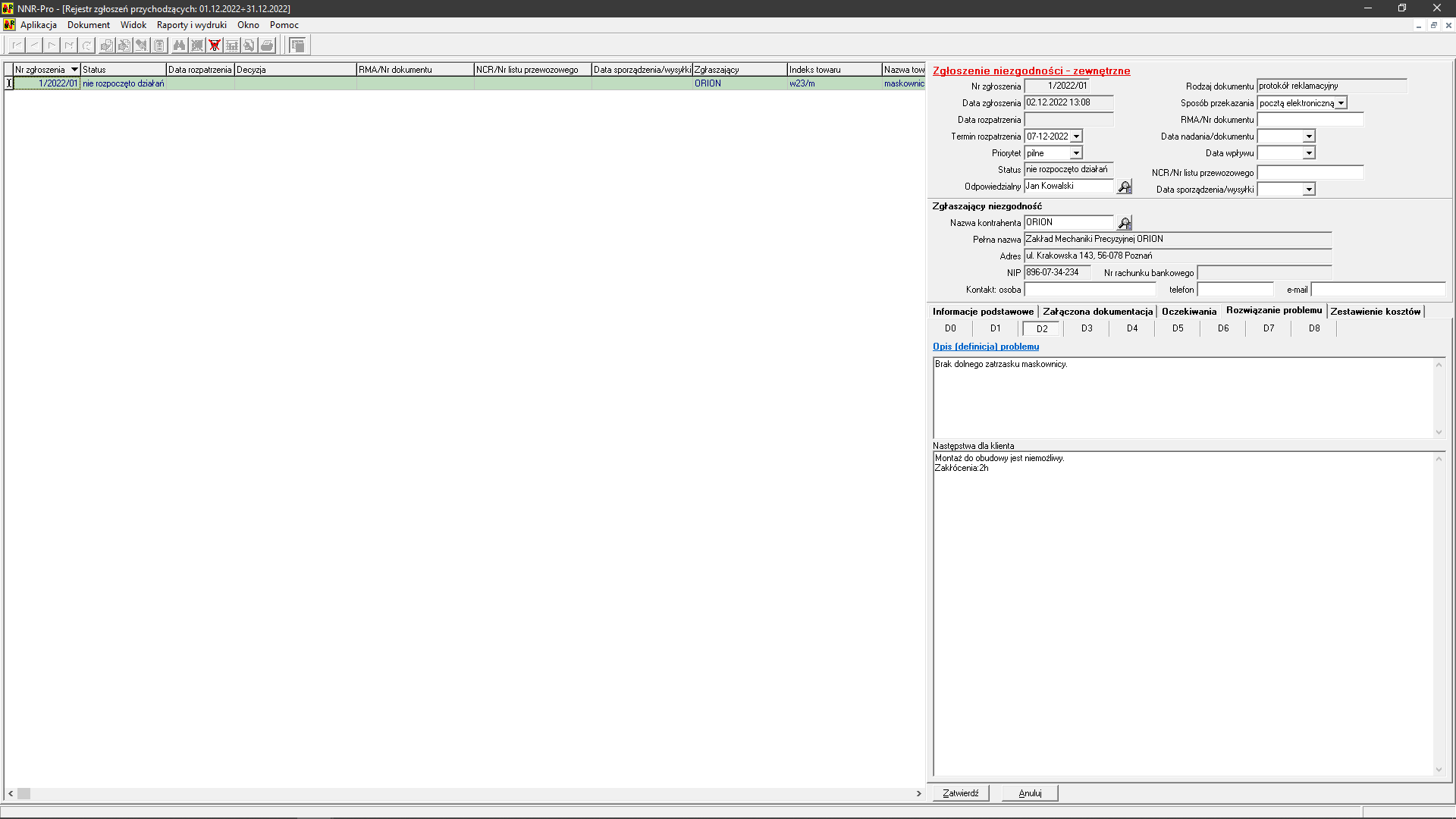Go to the previous record
The image size is (1456, 819).
[33, 45]
